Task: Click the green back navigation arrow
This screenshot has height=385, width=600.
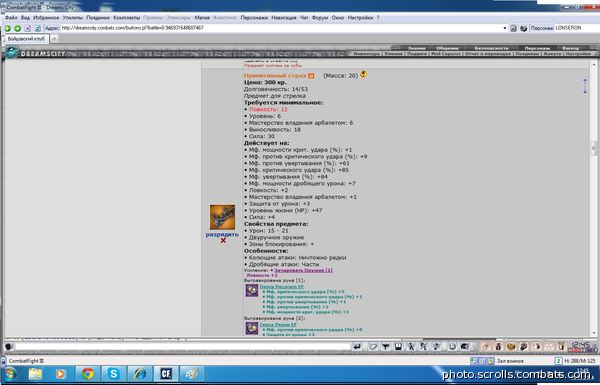Action: (x=8, y=28)
